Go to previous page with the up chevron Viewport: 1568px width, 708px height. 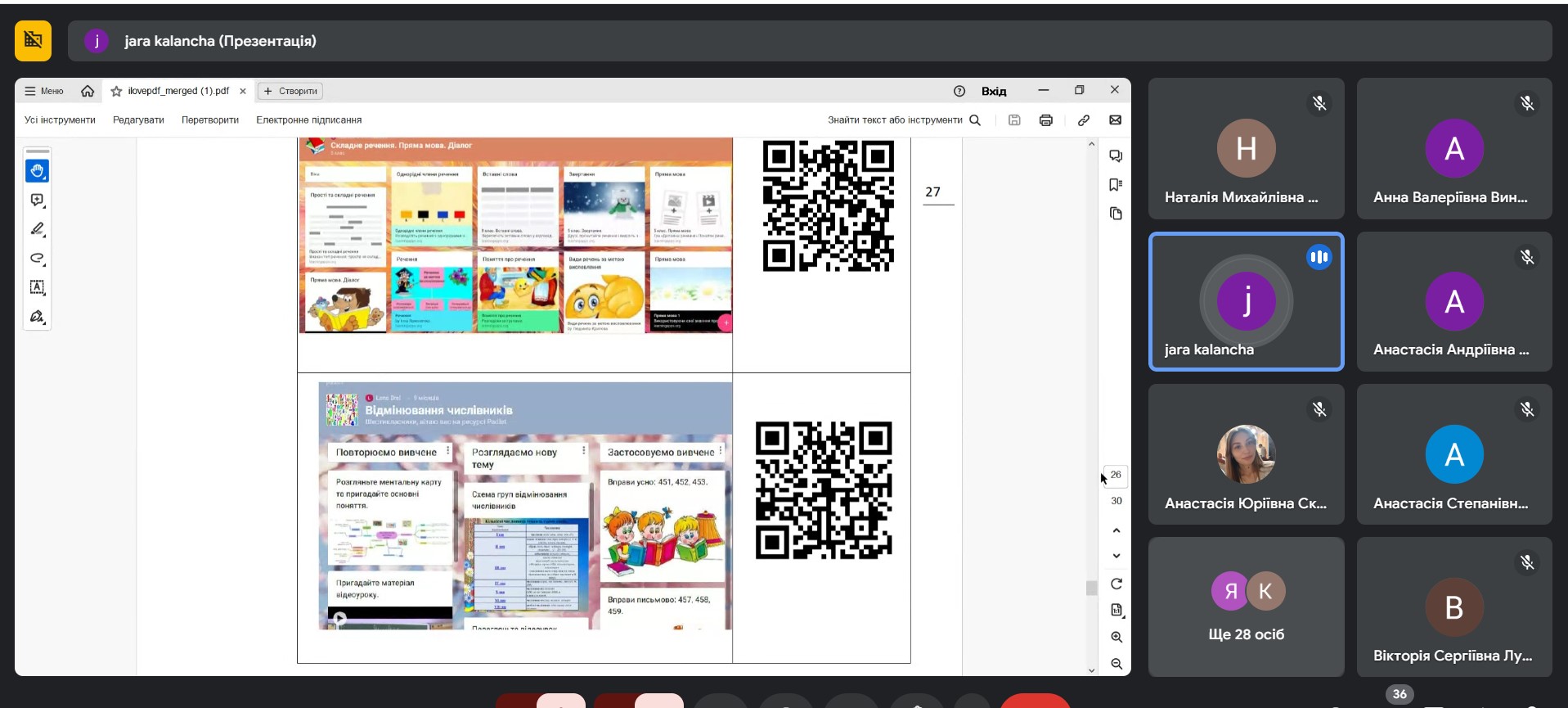click(x=1116, y=530)
